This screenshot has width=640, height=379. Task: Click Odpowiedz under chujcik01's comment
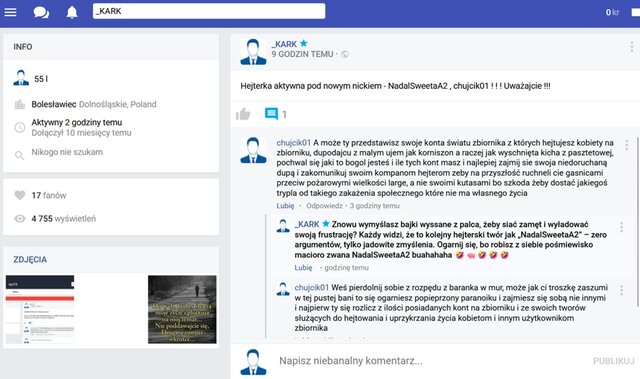pyautogui.click(x=324, y=206)
